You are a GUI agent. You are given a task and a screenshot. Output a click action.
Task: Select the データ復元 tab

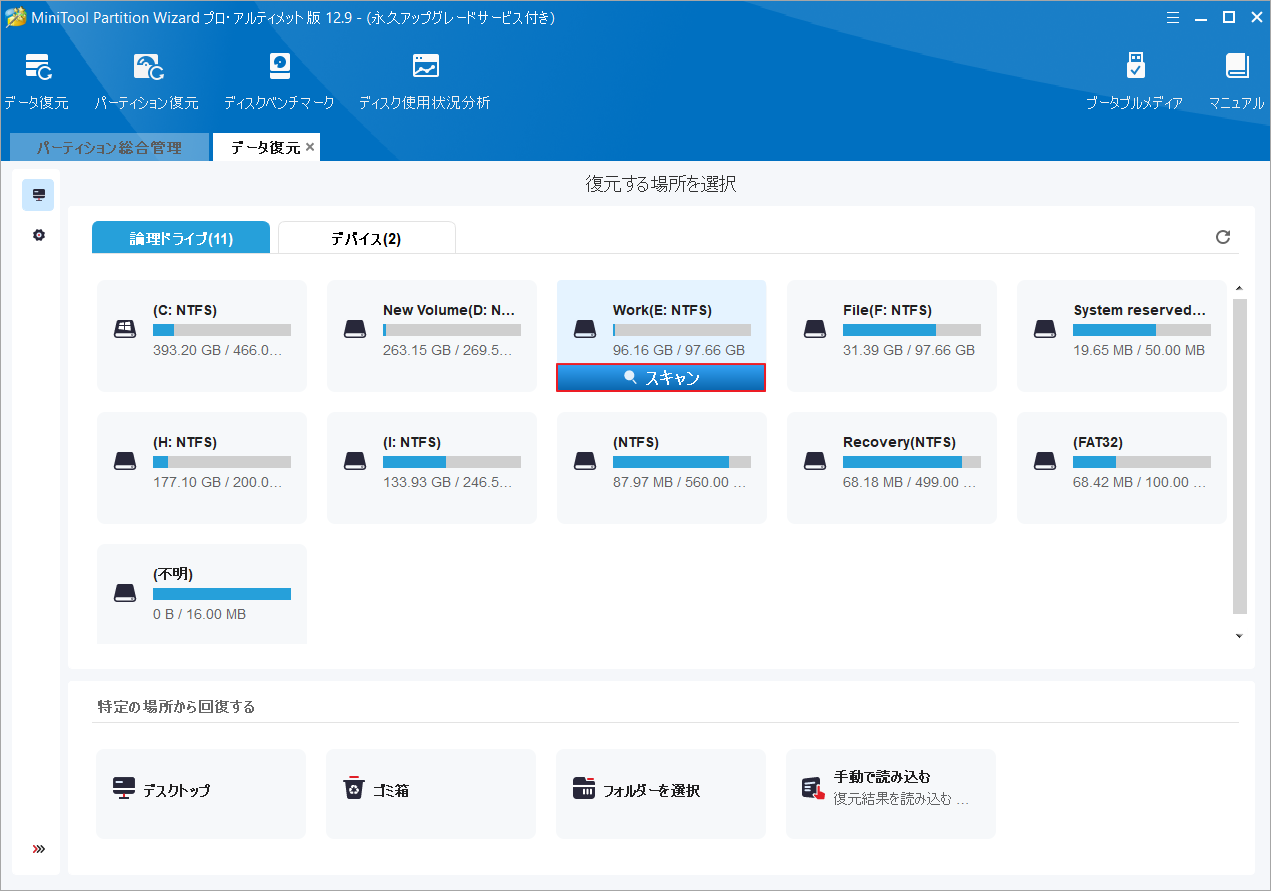pyautogui.click(x=265, y=147)
